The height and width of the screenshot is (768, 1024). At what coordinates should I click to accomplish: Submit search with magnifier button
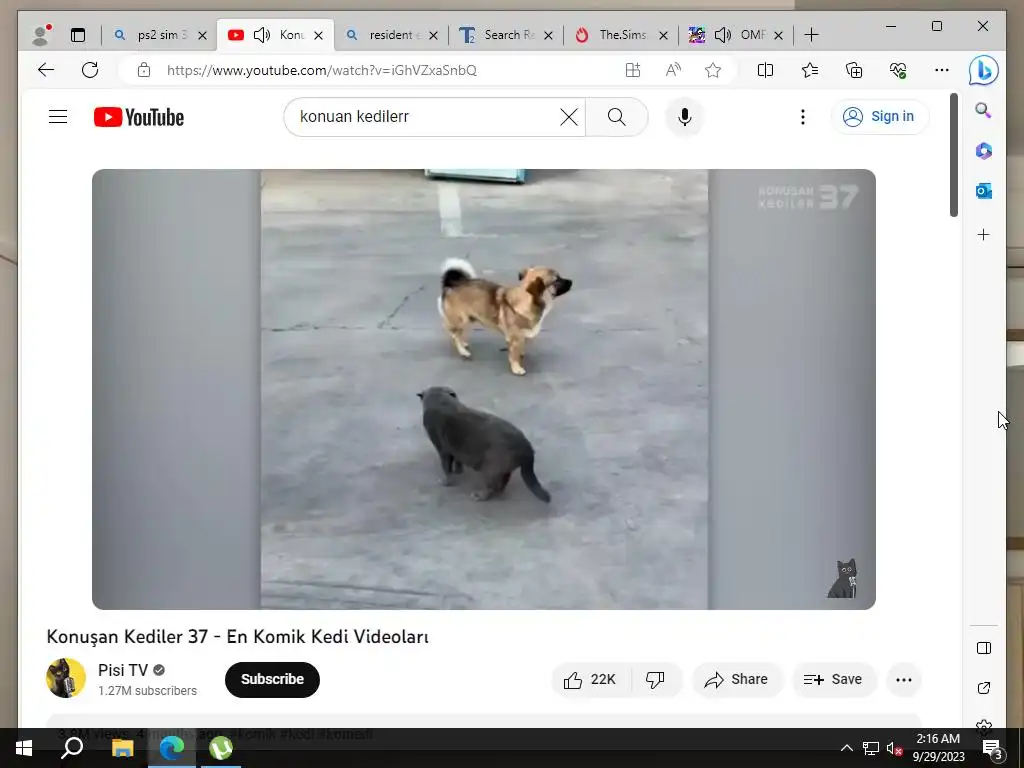616,117
